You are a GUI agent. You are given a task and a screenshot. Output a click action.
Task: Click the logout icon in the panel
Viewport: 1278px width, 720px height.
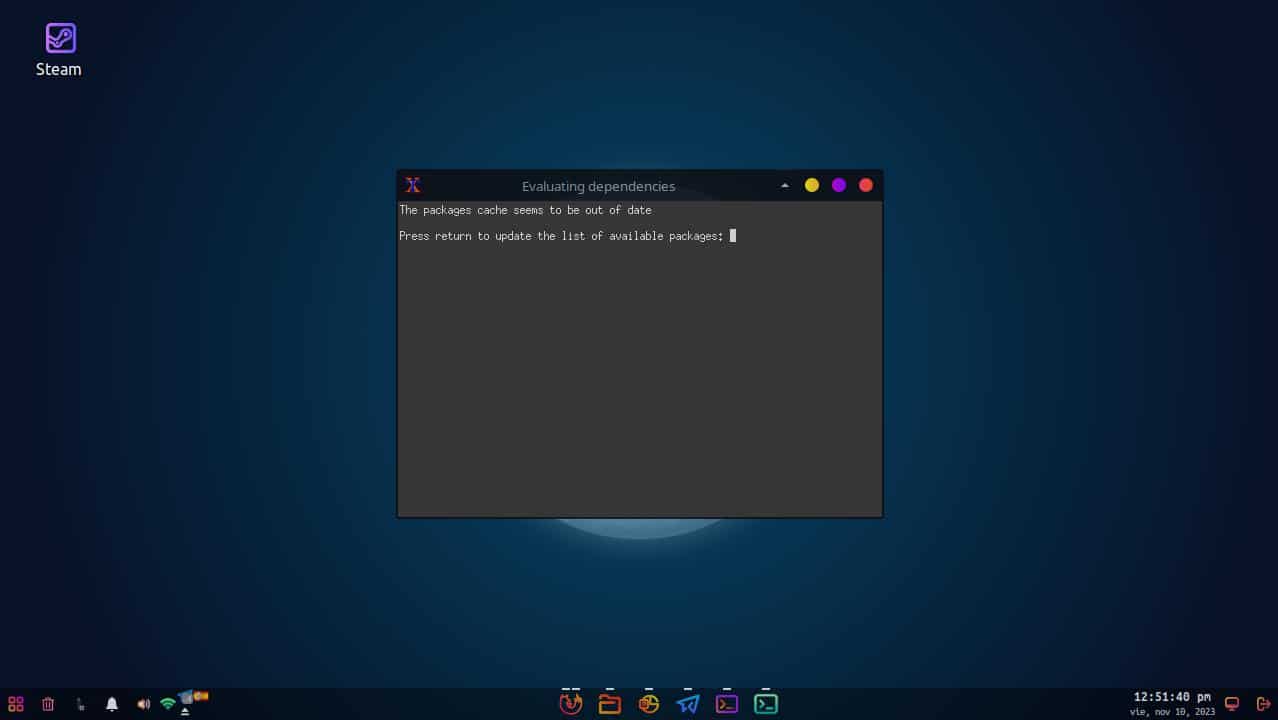(x=1263, y=704)
